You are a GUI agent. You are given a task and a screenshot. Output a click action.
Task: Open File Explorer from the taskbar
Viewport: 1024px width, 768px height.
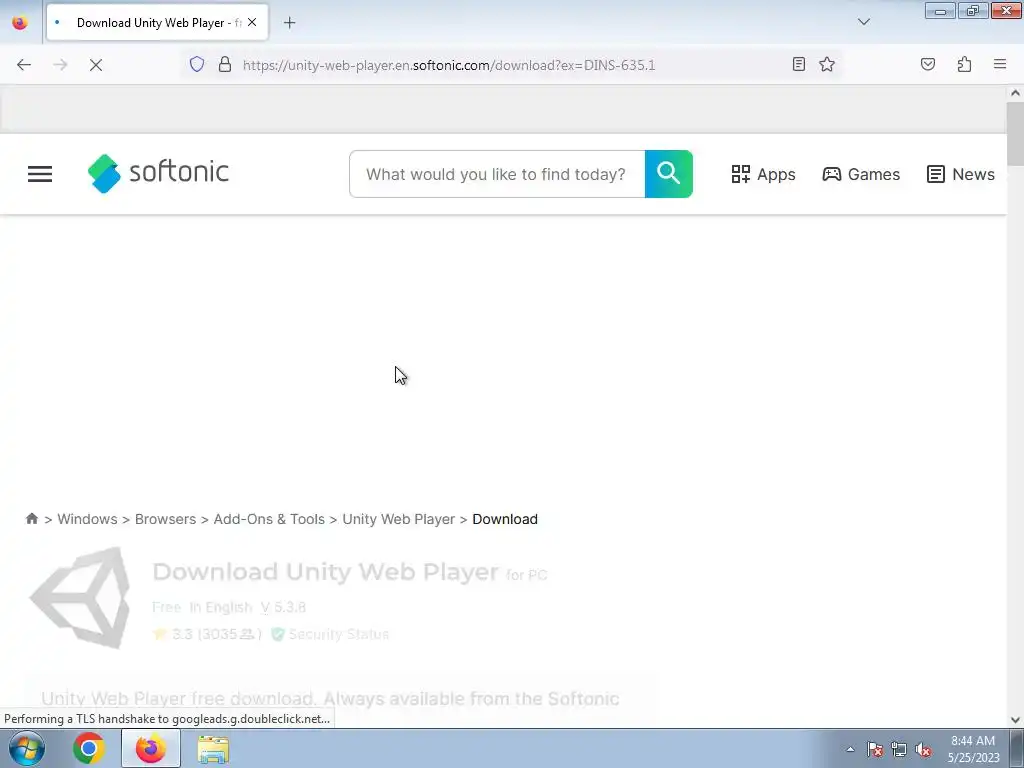tap(213, 749)
